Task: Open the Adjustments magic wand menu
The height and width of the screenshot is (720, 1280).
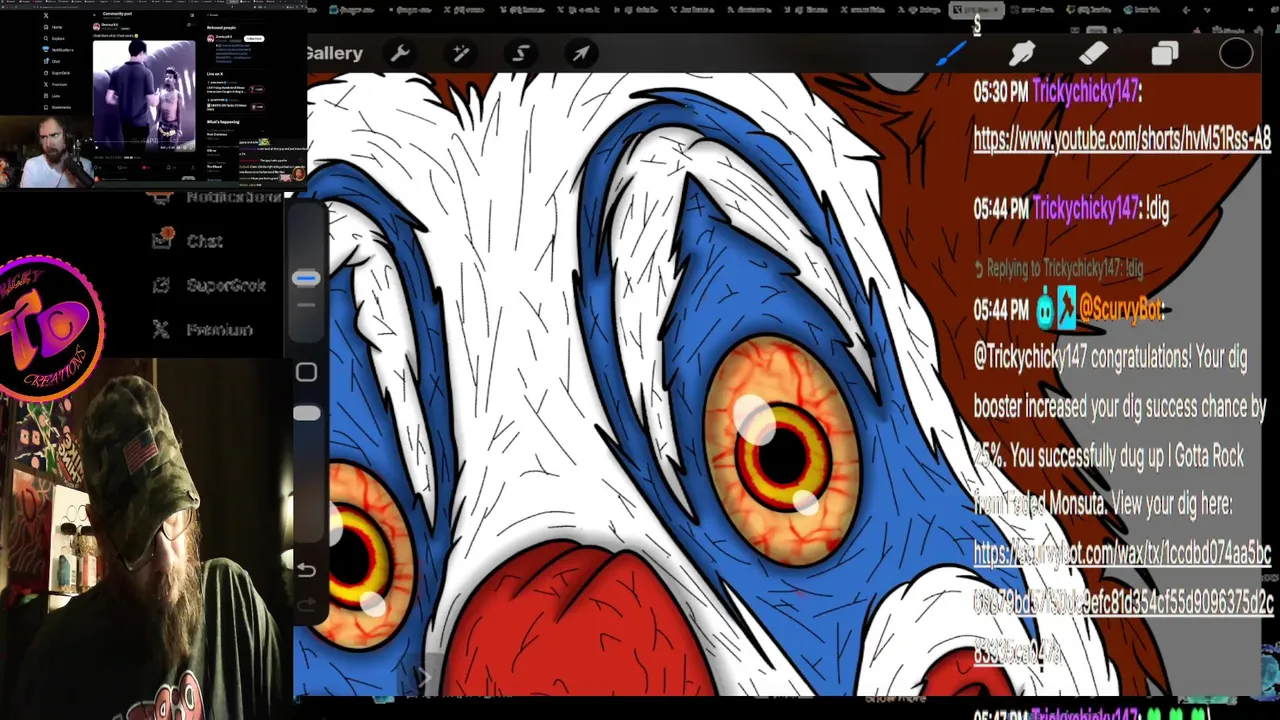Action: pyautogui.click(x=461, y=53)
